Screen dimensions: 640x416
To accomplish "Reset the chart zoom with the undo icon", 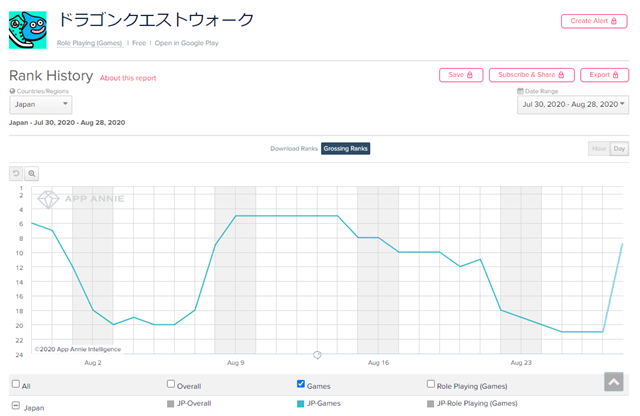I will (x=16, y=174).
